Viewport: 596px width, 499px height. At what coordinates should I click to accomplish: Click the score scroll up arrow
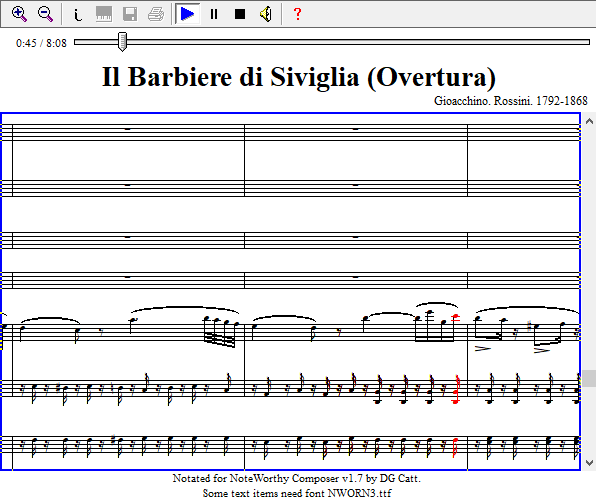[589, 122]
